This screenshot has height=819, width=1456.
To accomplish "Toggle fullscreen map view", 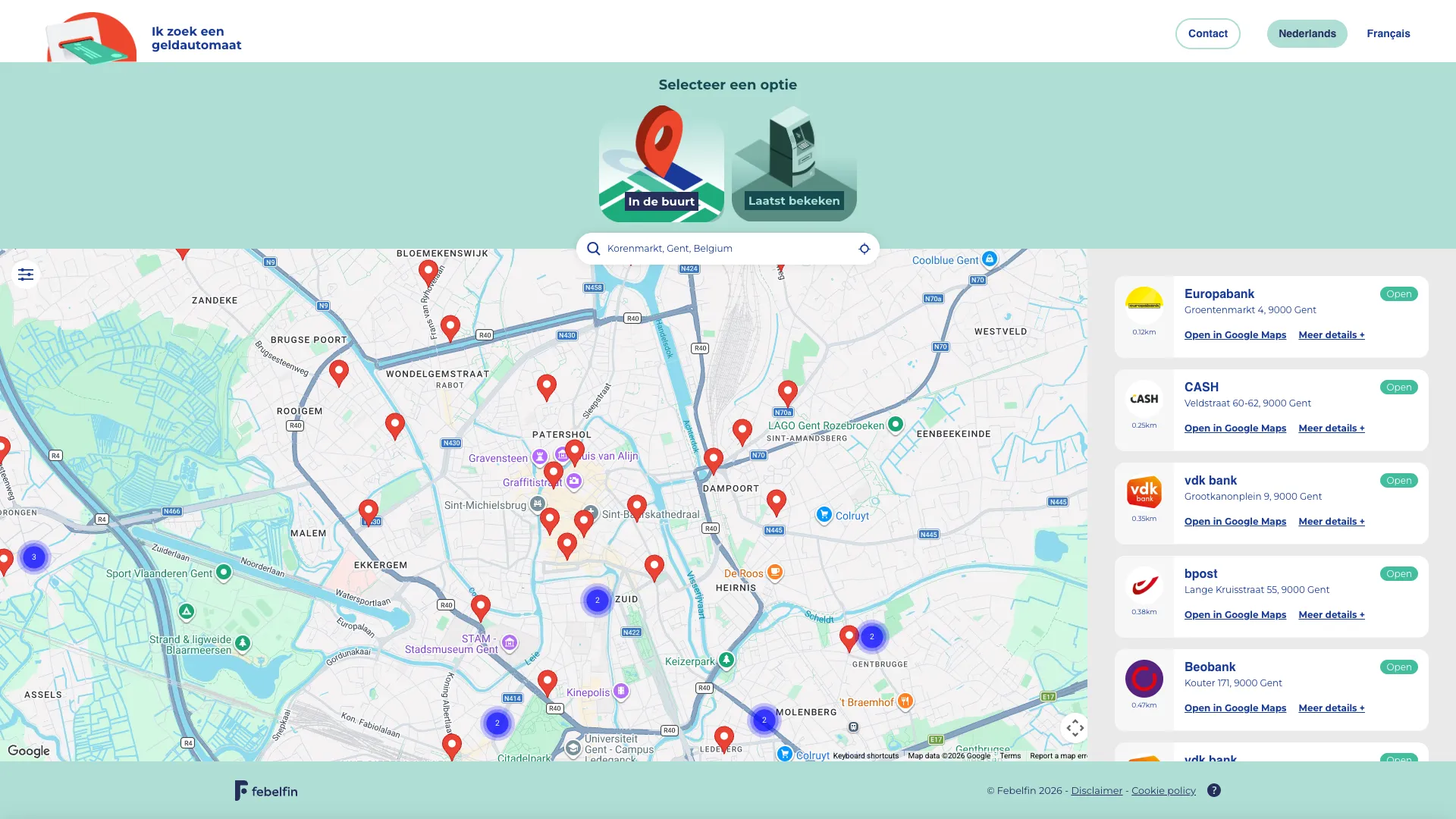I will tap(1075, 728).
